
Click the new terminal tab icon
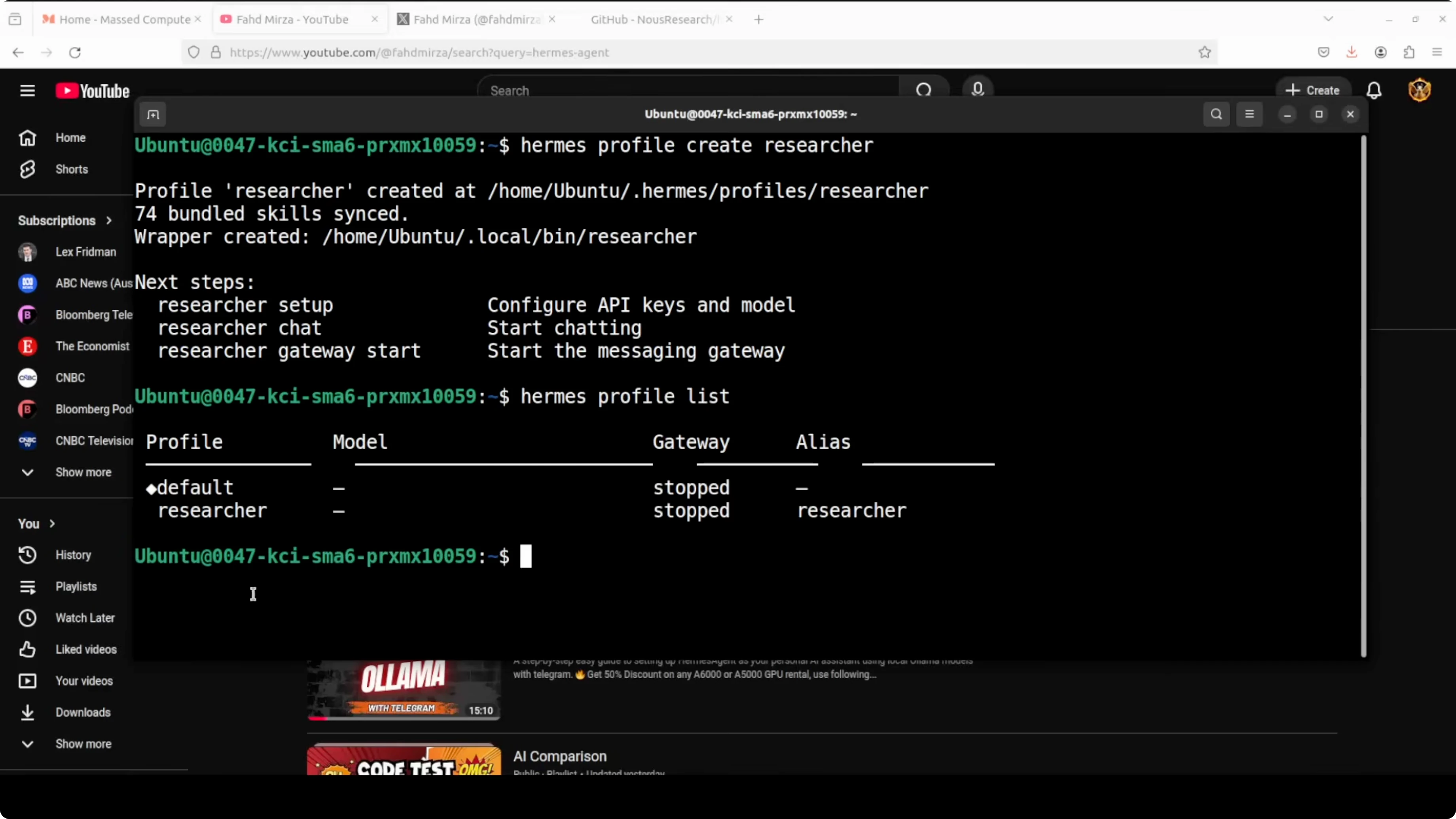coord(153,115)
